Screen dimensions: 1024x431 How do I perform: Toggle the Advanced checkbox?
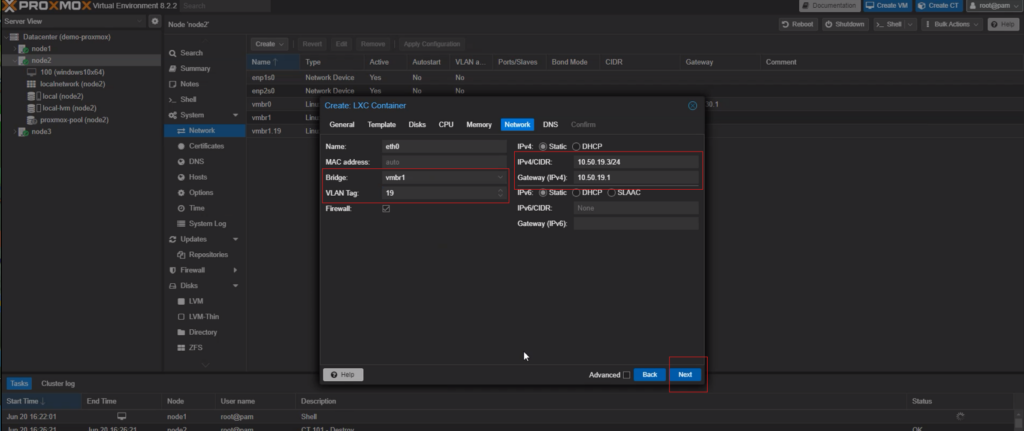pyautogui.click(x=626, y=375)
